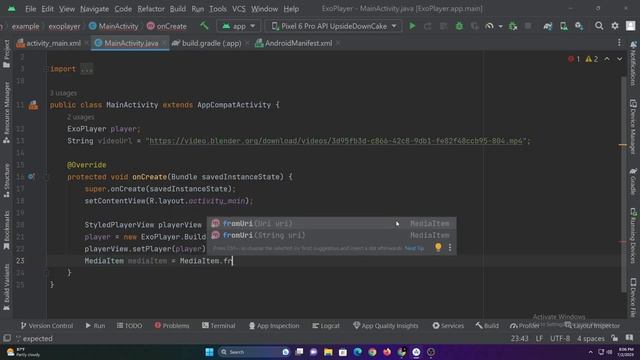
Task: Open the Profile app speedometer icon
Action: coord(489,26)
